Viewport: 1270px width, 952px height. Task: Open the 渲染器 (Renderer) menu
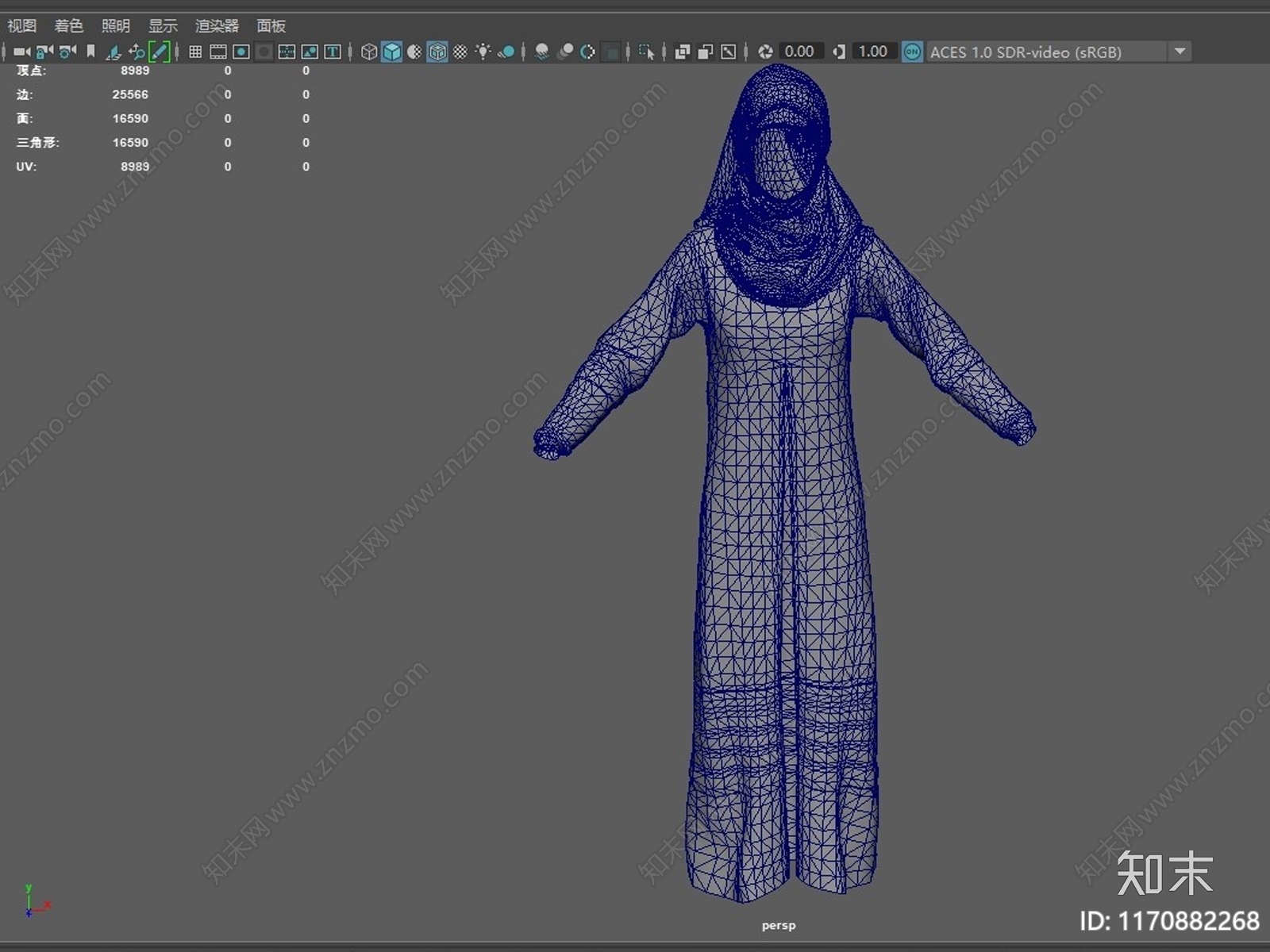pos(217,25)
